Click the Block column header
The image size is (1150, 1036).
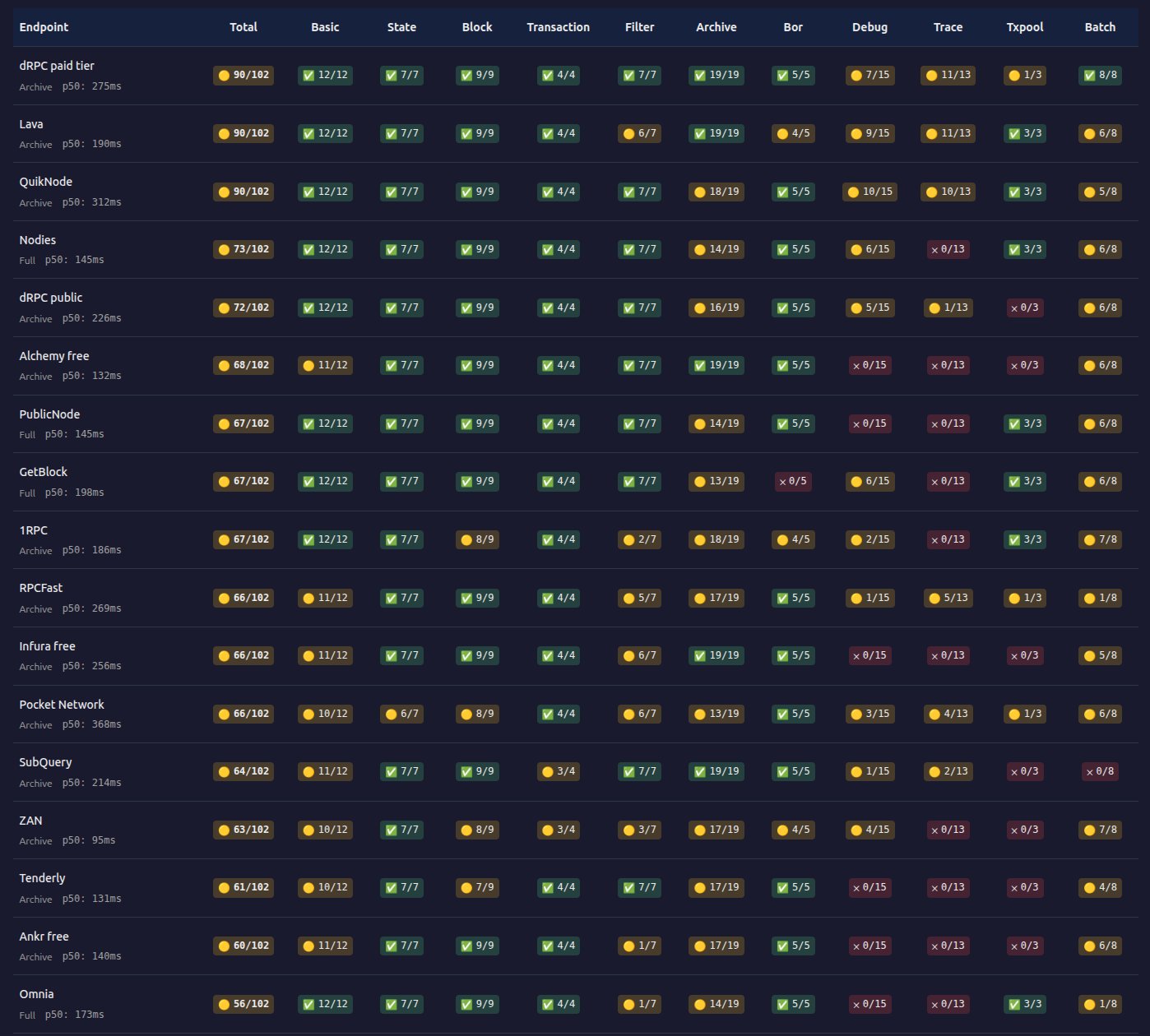(x=477, y=27)
